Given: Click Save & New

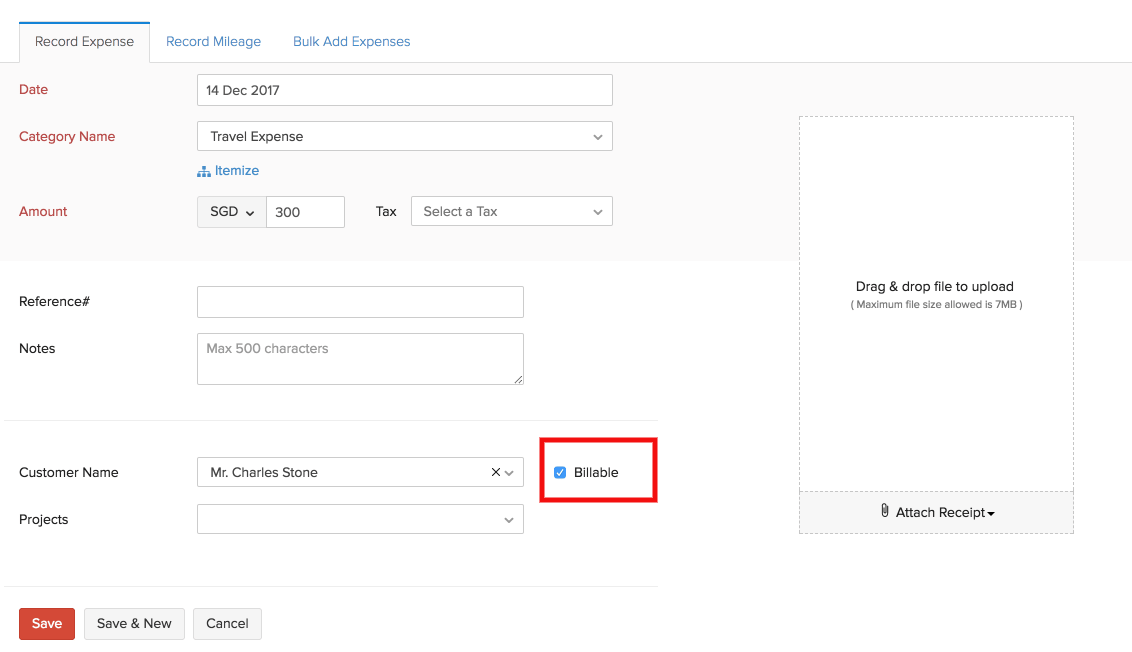Looking at the screenshot, I should 134,623.
